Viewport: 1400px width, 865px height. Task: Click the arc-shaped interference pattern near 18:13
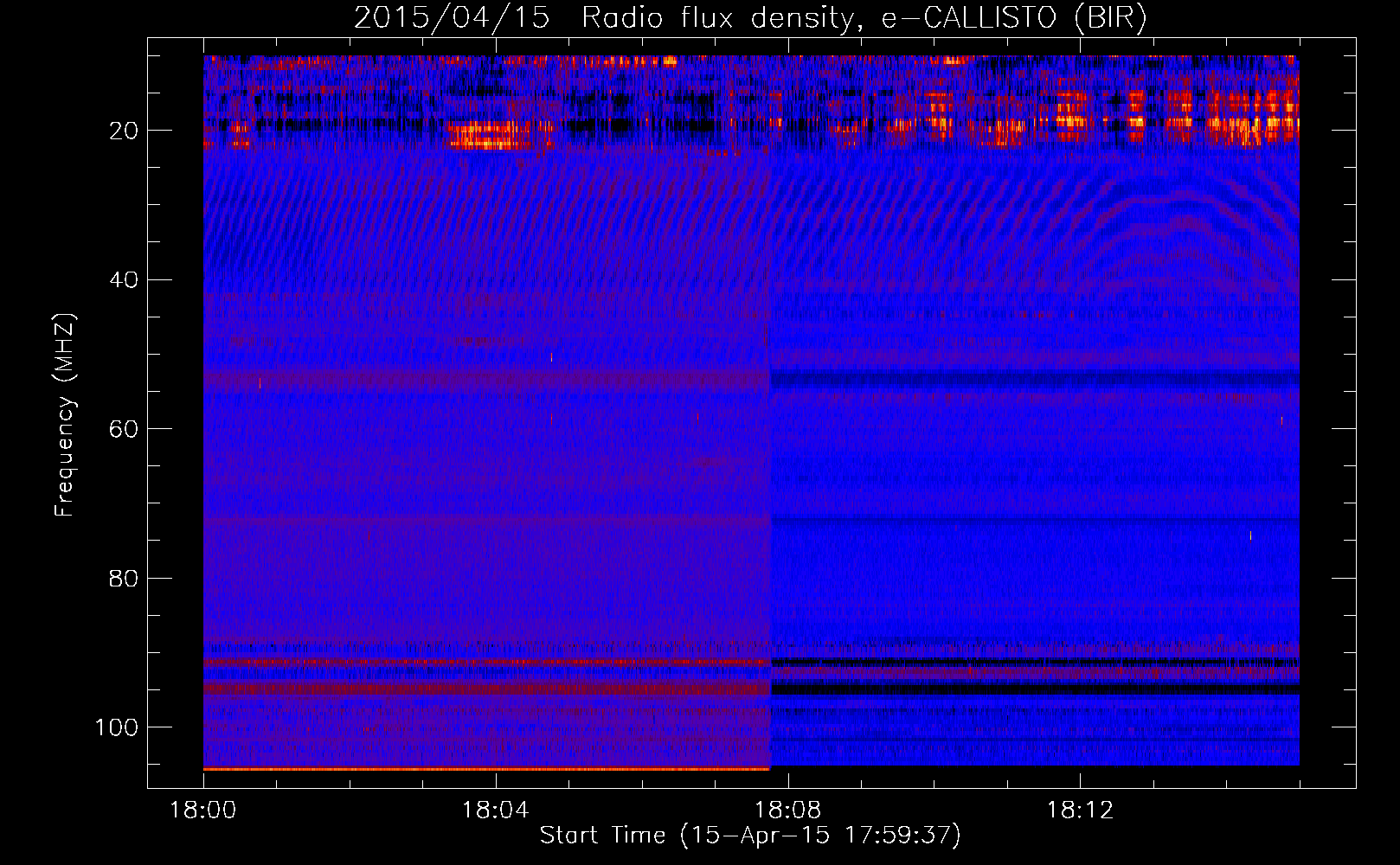(1177, 234)
